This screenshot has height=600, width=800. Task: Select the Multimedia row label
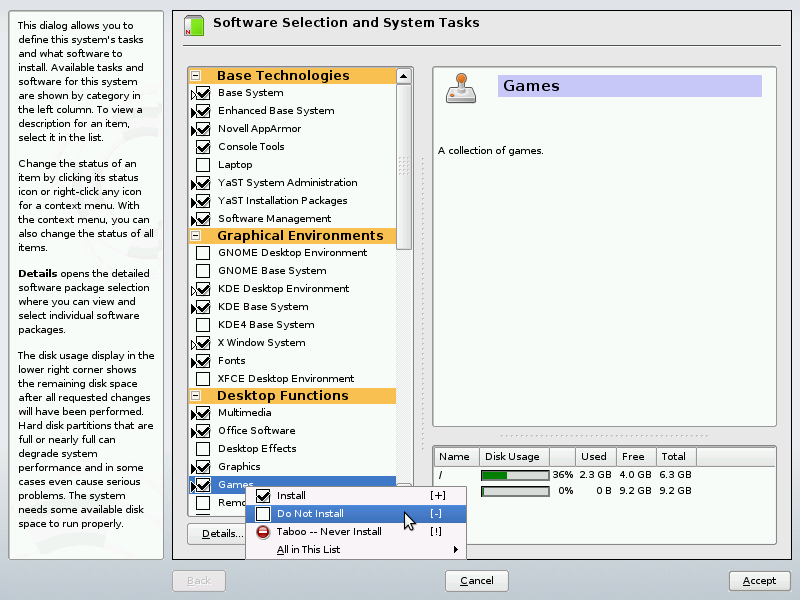tap(244, 413)
